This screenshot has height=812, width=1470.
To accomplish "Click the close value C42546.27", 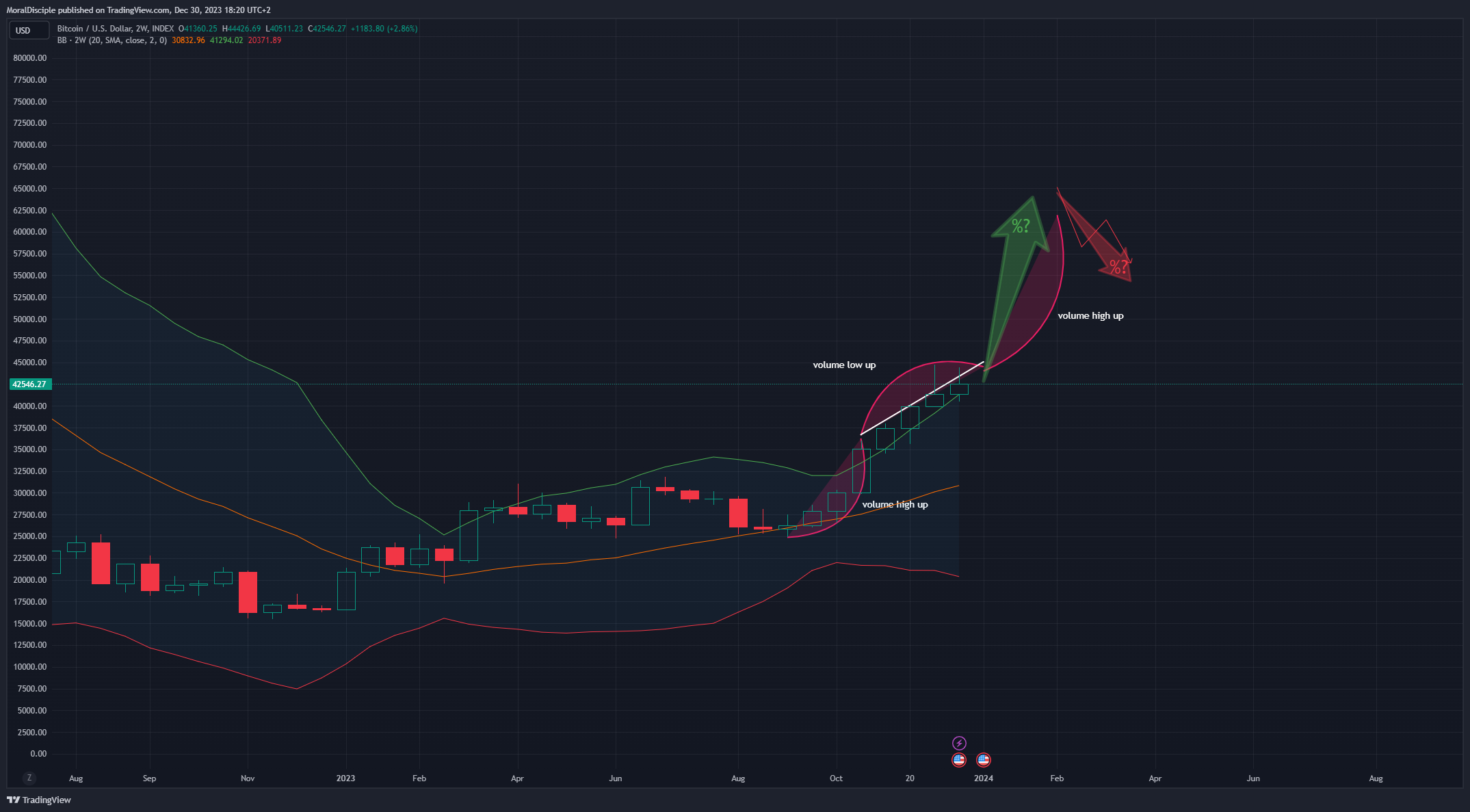I will 327,29.
